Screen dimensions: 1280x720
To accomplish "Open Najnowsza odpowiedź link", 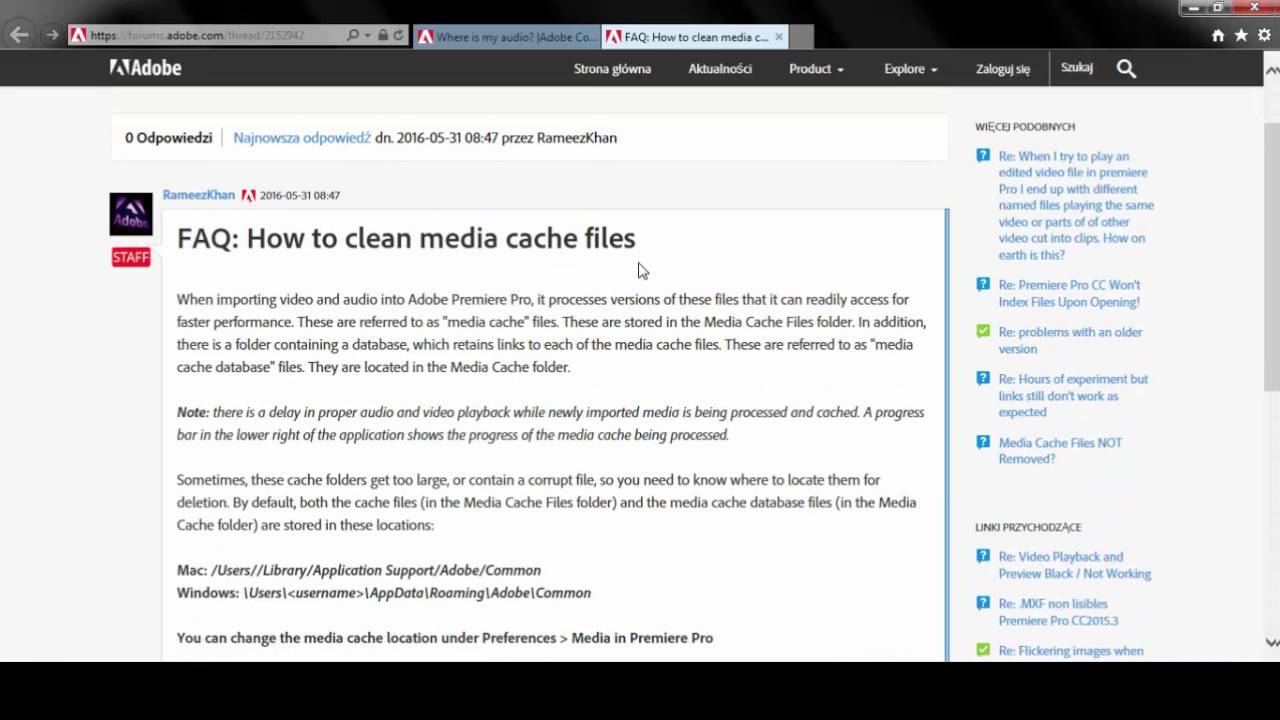I will pos(302,138).
